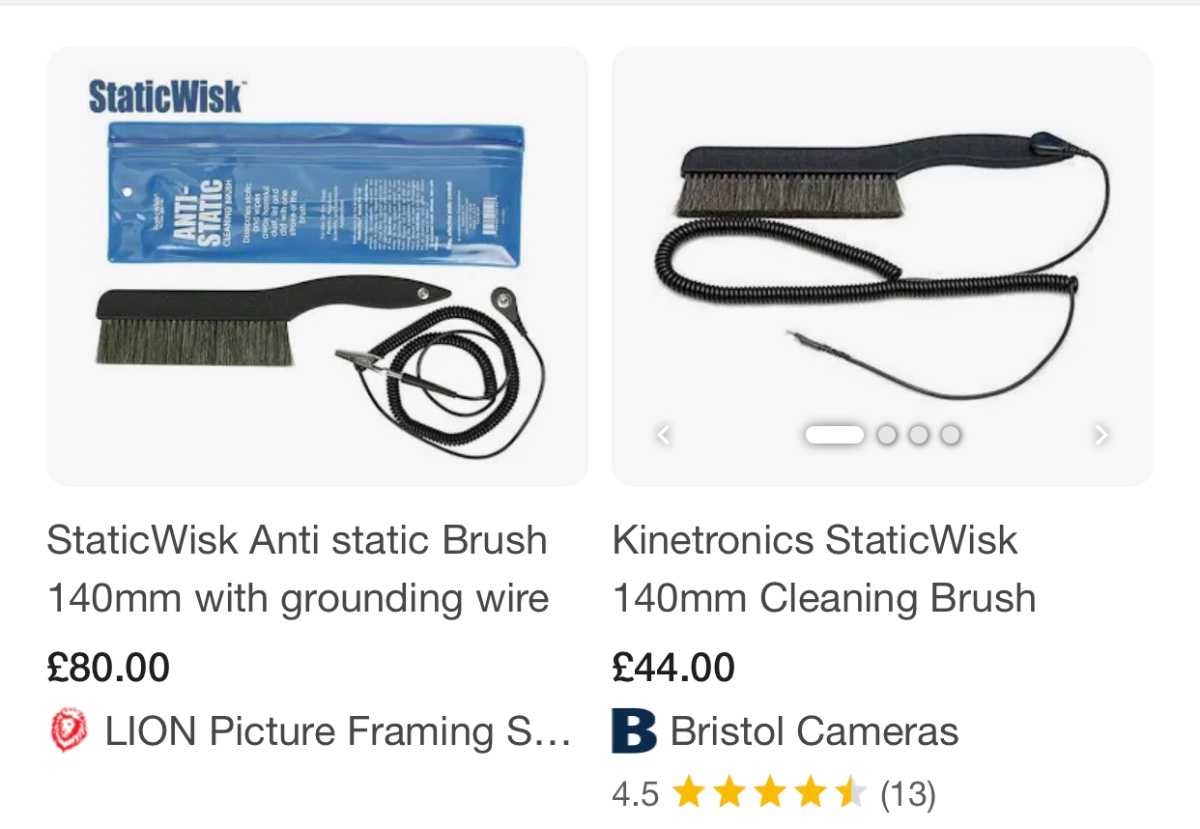Click the StaticWisk brand logo in image
Viewport: 1200px width, 829px height.
(x=165, y=97)
